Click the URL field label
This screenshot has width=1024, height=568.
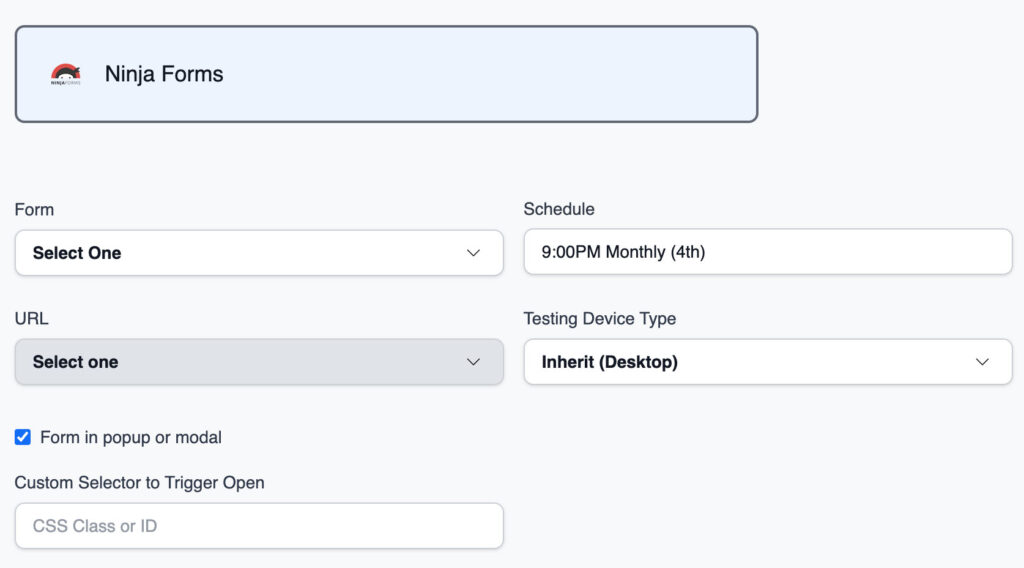[31, 319]
